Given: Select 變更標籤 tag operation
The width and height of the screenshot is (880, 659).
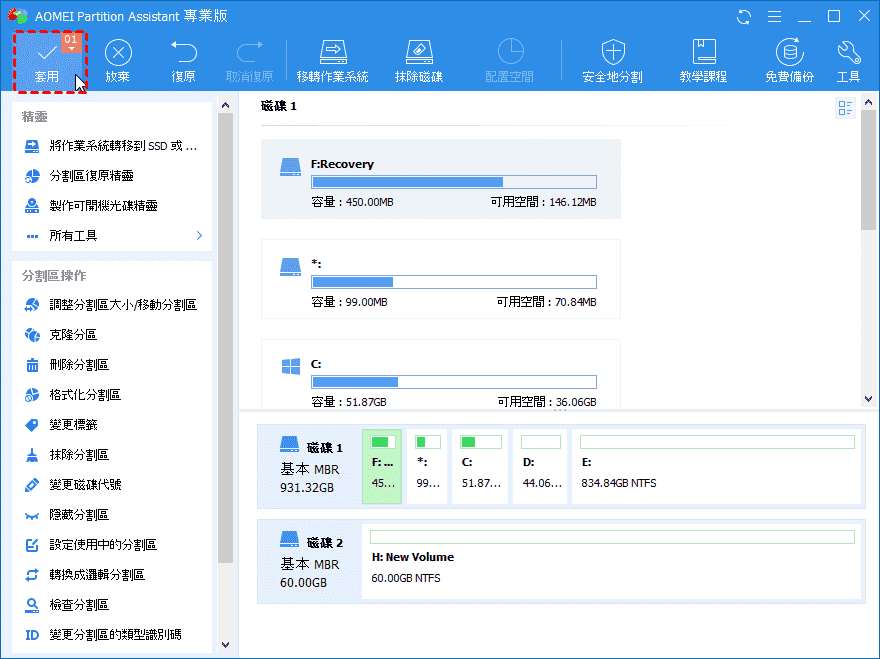Looking at the screenshot, I should click(x=111, y=424).
